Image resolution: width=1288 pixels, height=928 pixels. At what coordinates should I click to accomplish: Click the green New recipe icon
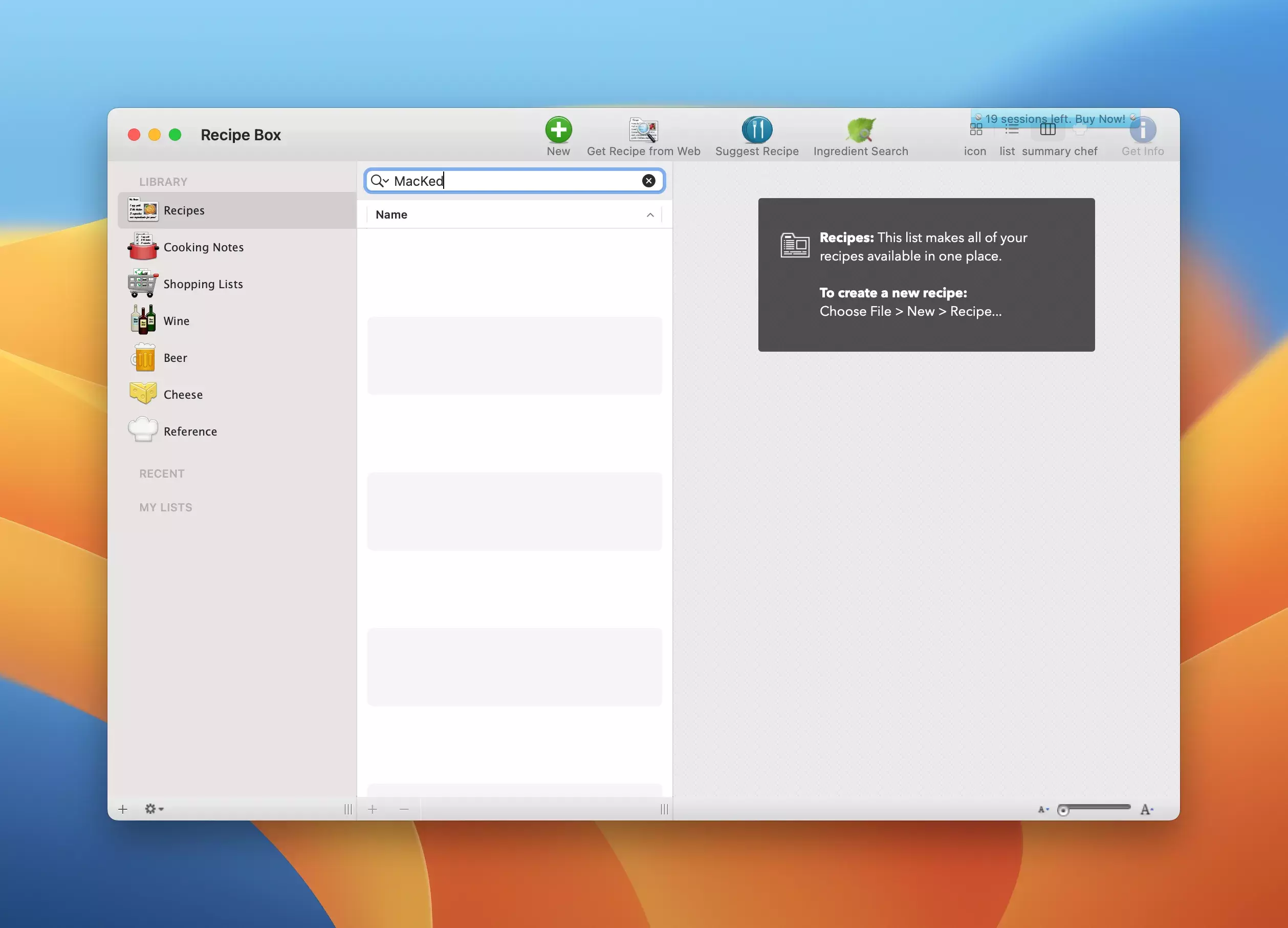point(558,130)
